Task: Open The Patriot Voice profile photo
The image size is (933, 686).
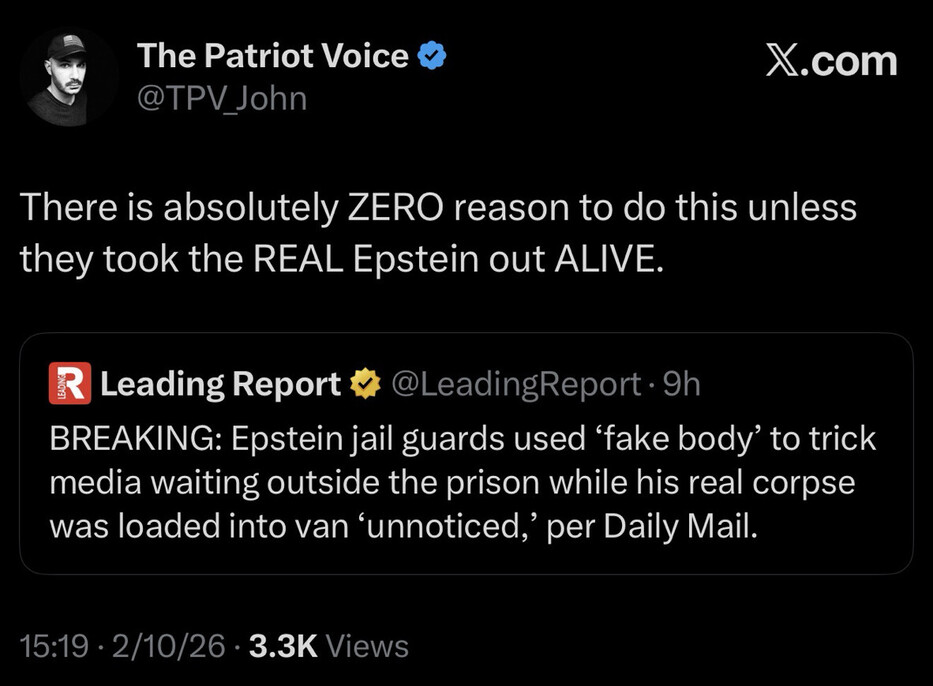Action: 68,78
